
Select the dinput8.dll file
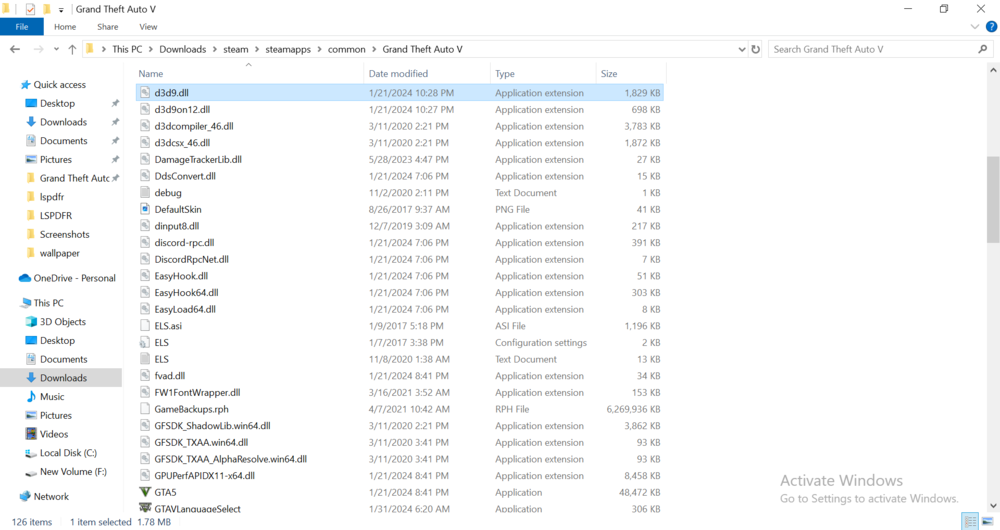click(177, 226)
